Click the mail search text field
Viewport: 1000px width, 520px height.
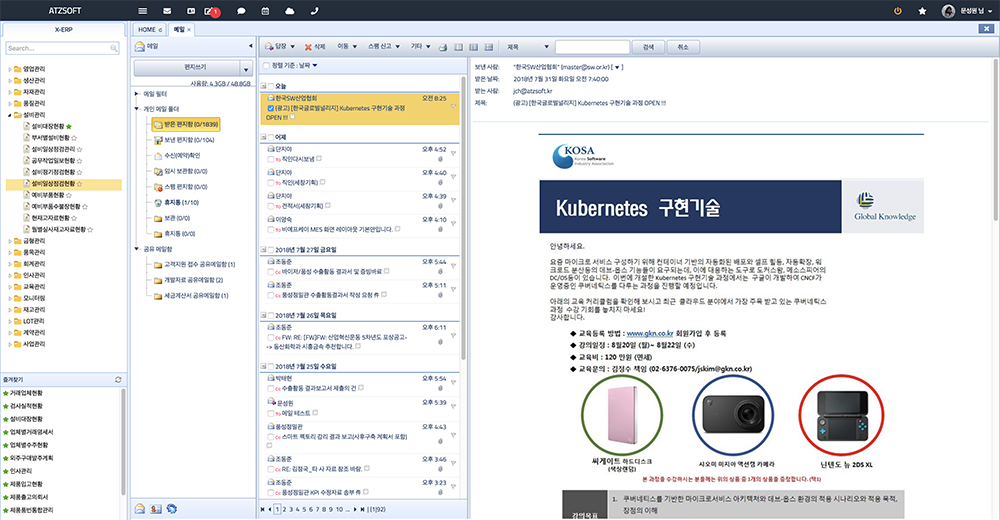592,47
